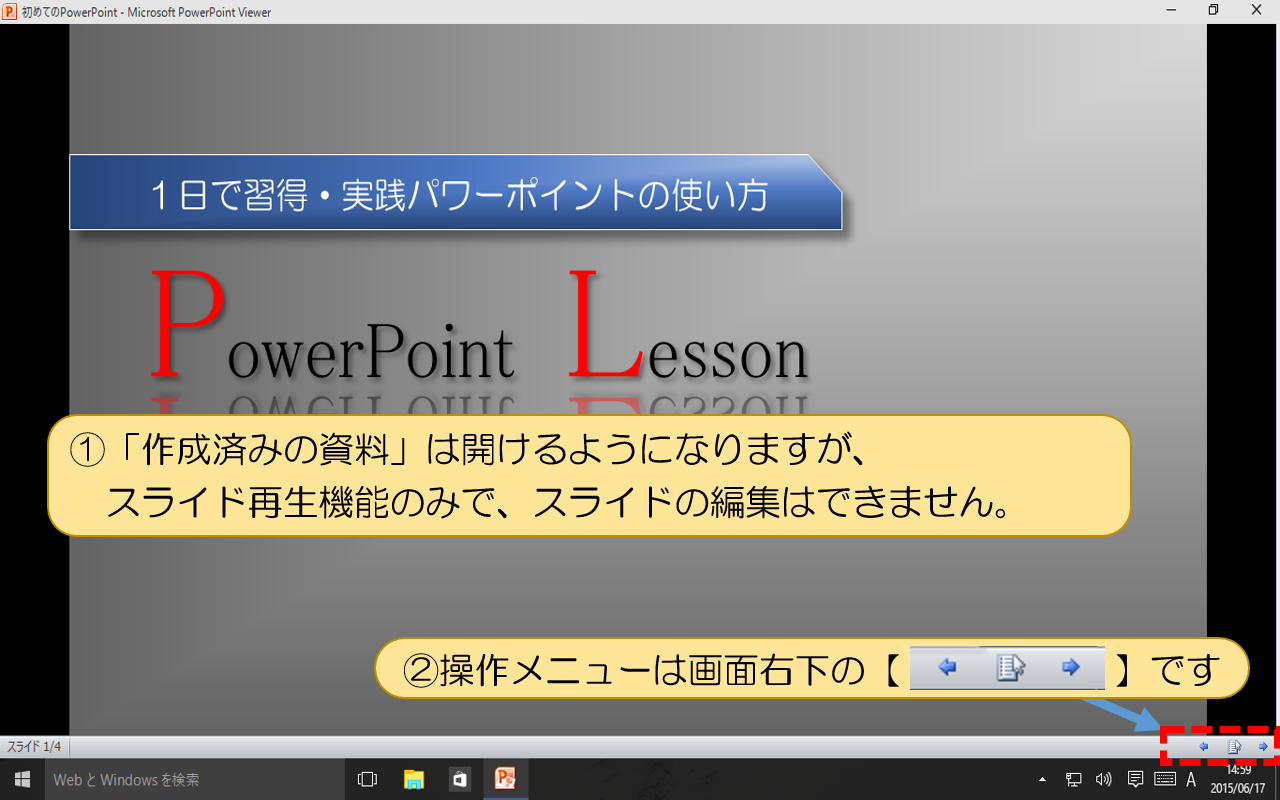
Task: Click the PowerPoint Viewer icon in title bar
Action: click(10, 11)
